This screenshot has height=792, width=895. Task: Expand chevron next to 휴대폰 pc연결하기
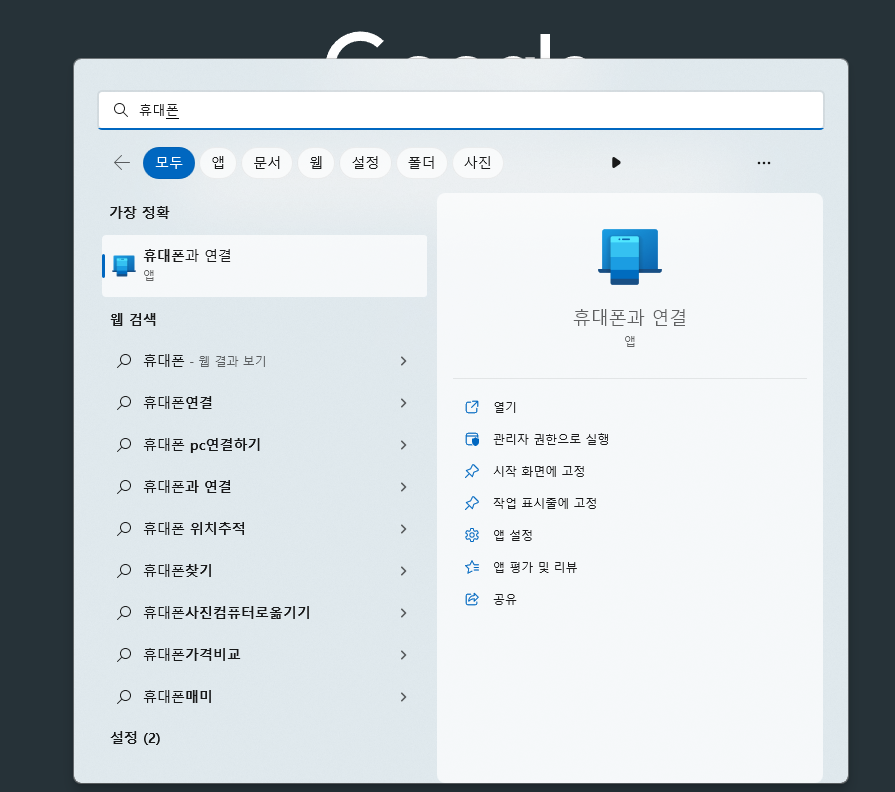pos(404,445)
